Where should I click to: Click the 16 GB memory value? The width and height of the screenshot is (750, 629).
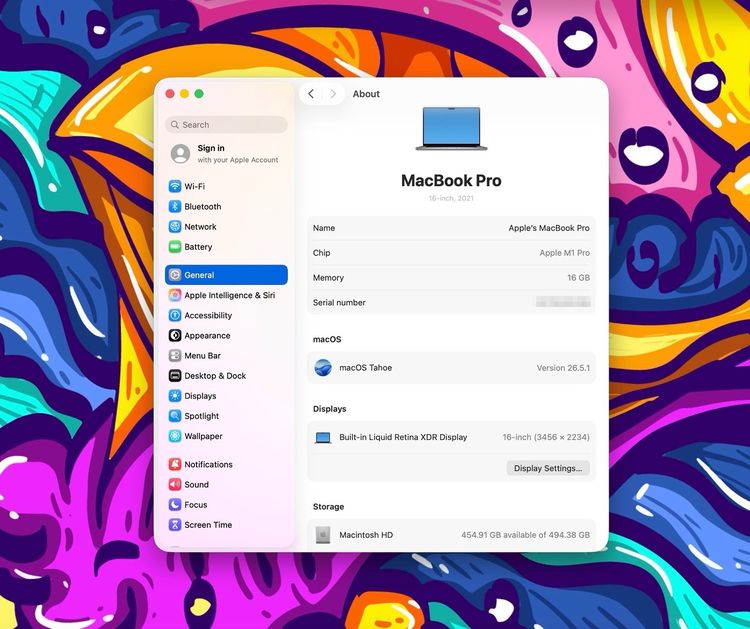point(578,277)
